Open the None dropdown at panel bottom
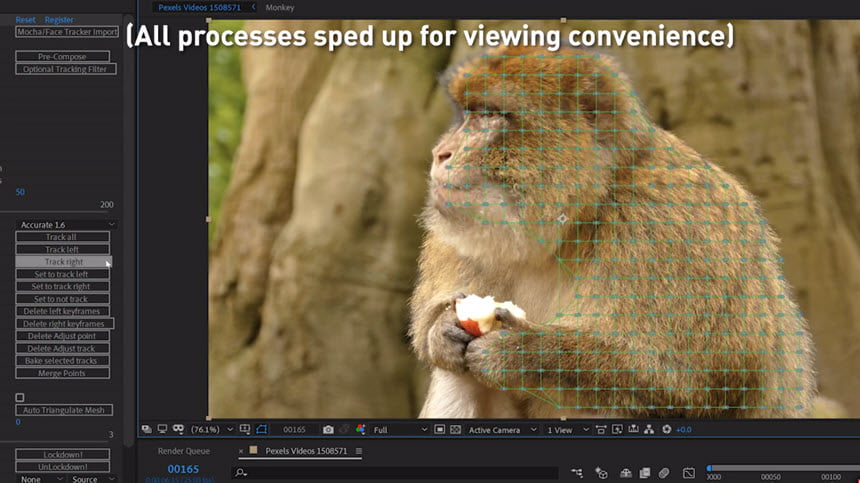860x483 pixels. (41, 479)
